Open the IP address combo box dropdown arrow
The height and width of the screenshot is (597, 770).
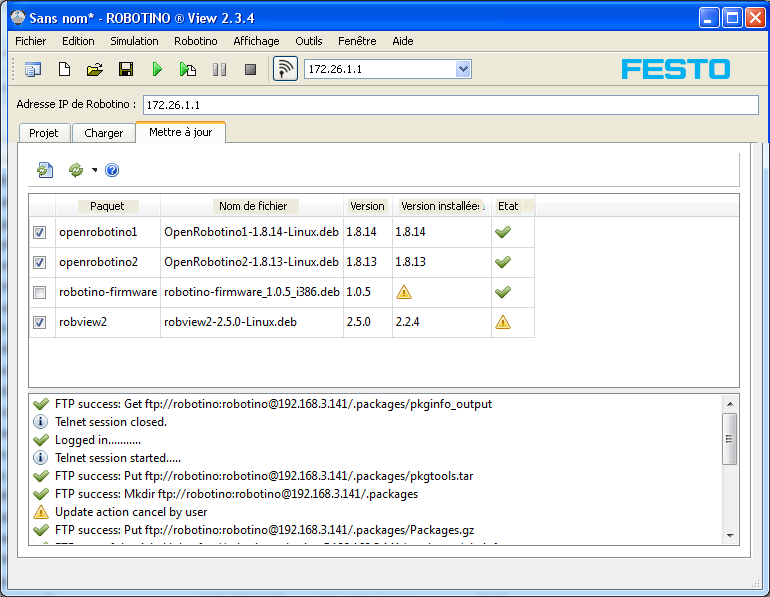point(463,69)
